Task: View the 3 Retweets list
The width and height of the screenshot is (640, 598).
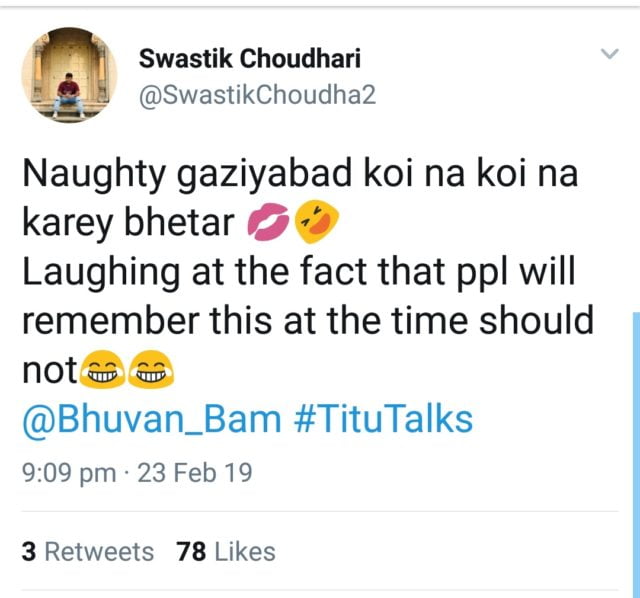Action: coord(87,551)
